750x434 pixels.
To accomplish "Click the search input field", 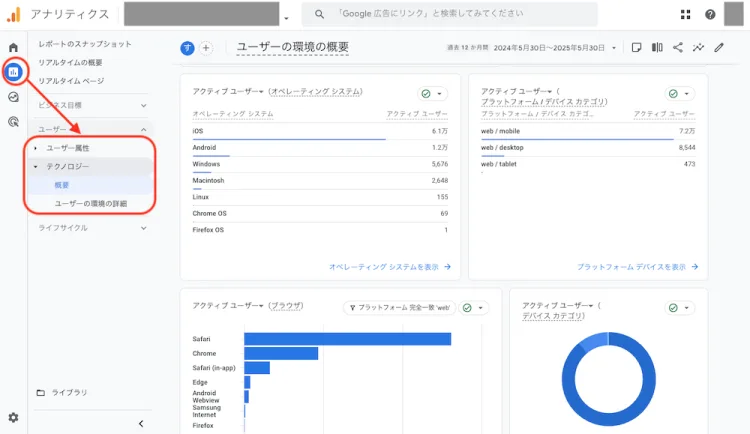I will (x=450, y=14).
